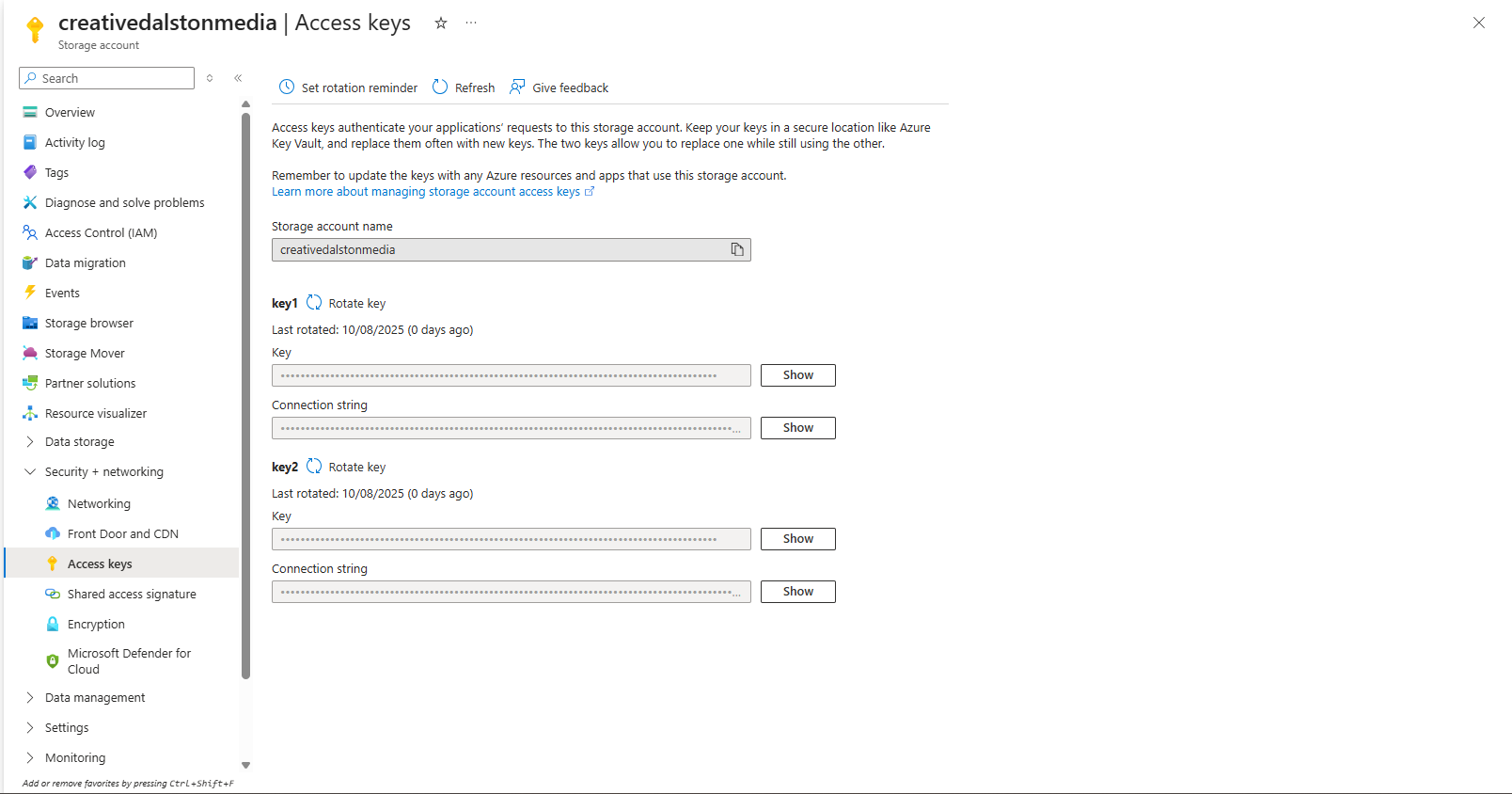The height and width of the screenshot is (794, 1512).
Task: Open Diagnose and solve problems icon
Action: click(x=30, y=202)
